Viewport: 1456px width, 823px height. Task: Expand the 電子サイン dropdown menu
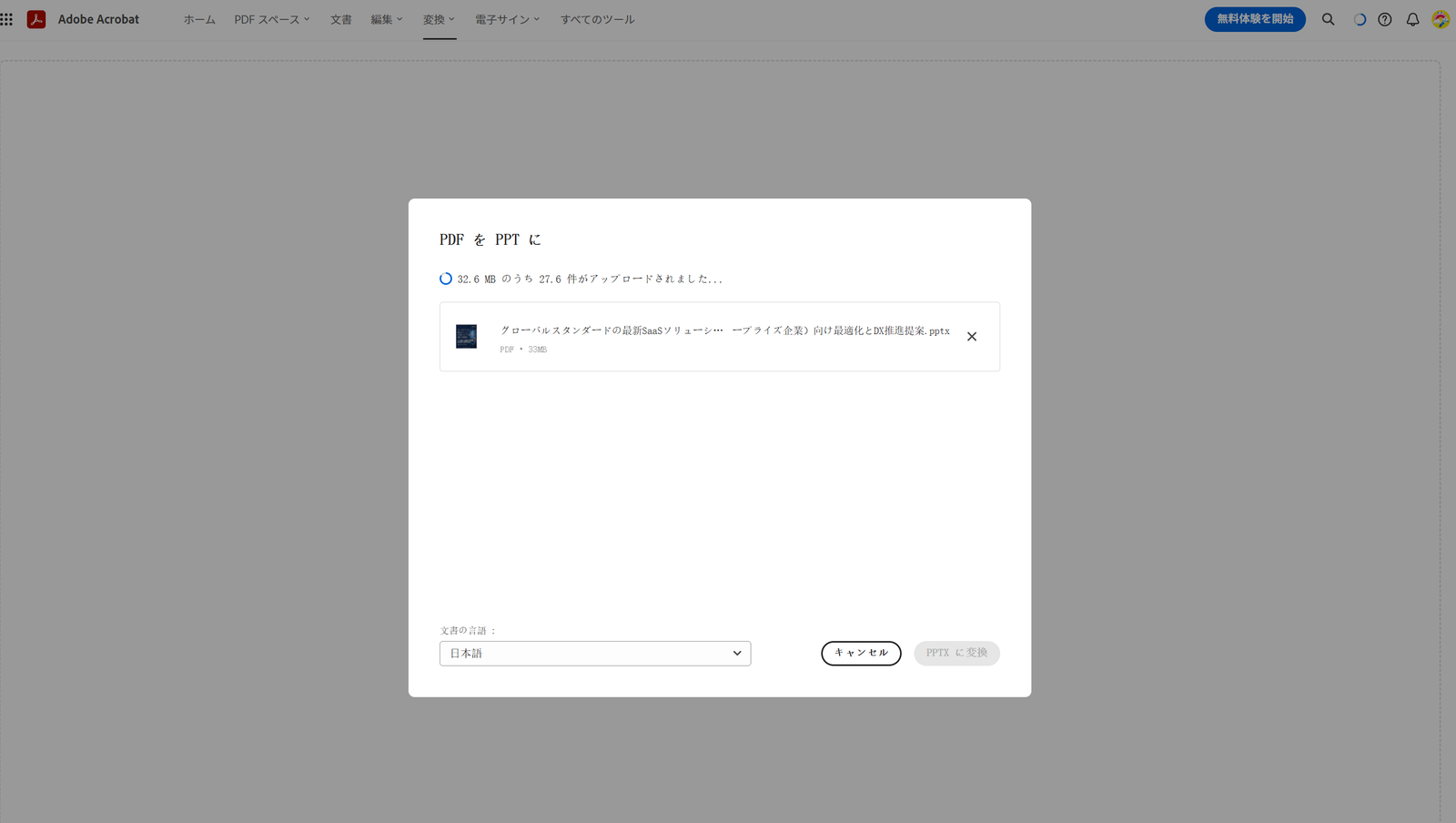(508, 19)
